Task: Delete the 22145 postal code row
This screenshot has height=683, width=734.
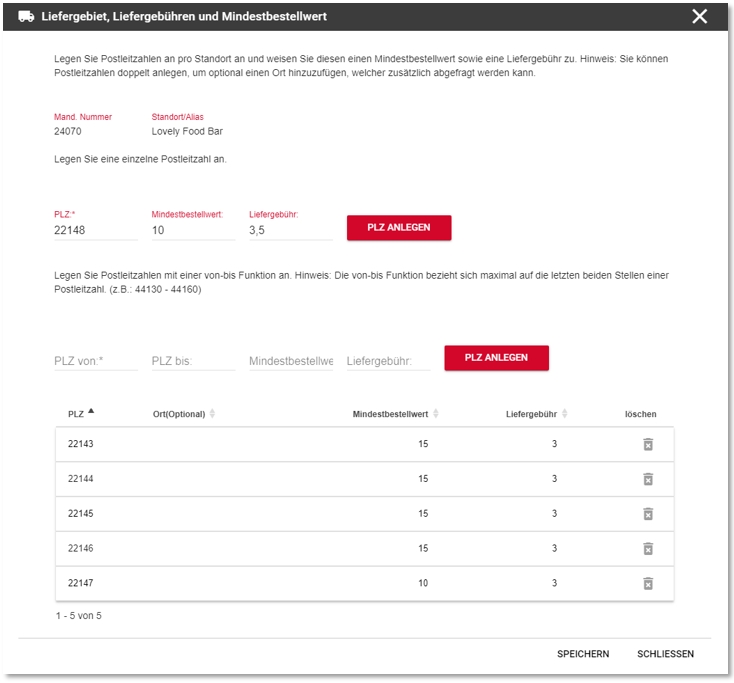Action: tap(648, 514)
